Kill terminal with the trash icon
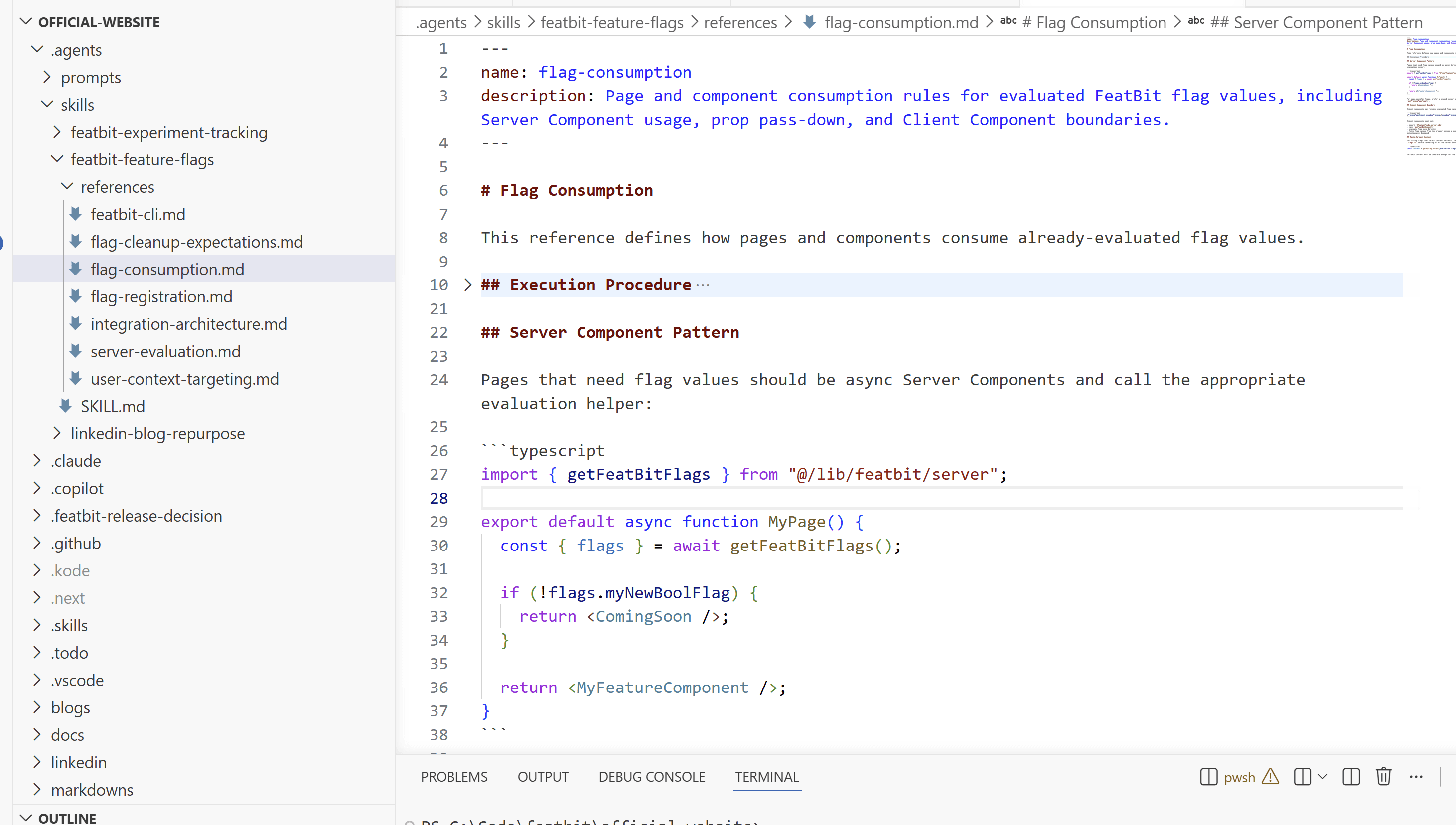 [x=1383, y=777]
